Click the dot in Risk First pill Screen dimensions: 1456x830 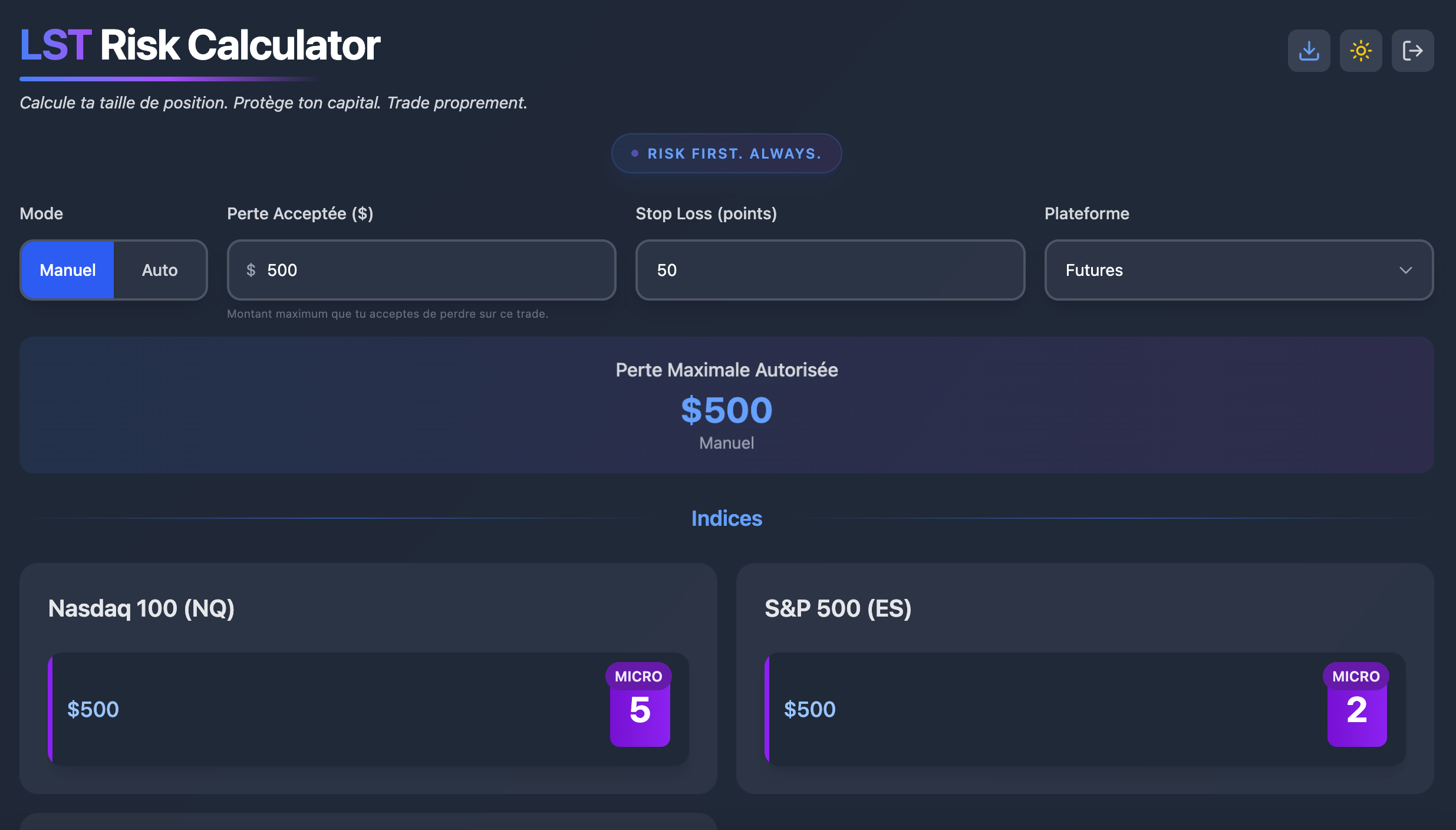[635, 153]
